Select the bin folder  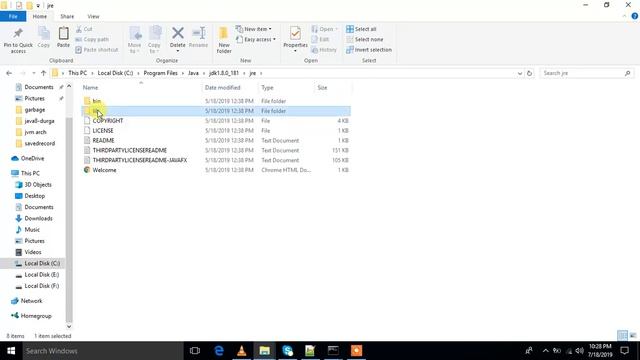[x=216, y=101]
